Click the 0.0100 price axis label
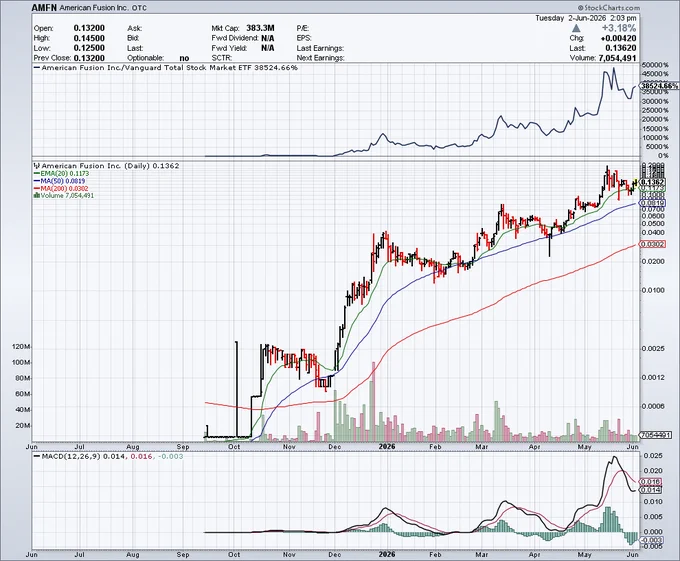Image resolution: width=680 pixels, height=561 pixels. coord(653,290)
